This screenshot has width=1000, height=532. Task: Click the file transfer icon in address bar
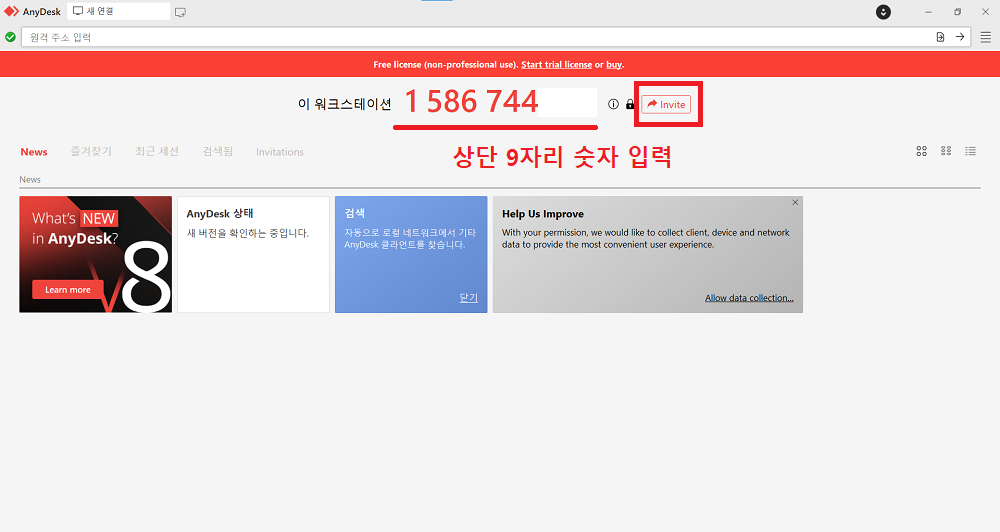(940, 37)
